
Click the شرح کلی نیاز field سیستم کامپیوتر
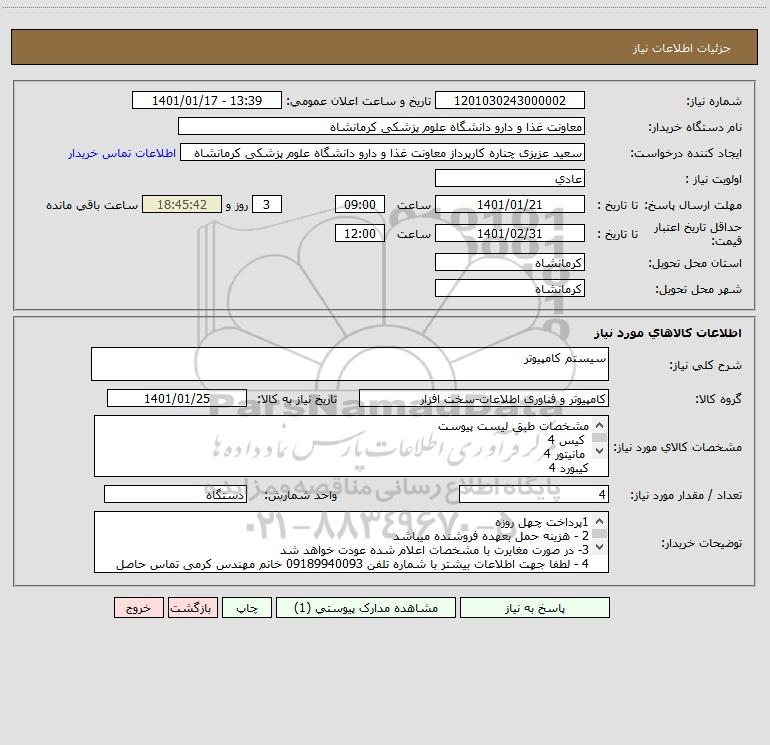(x=350, y=364)
